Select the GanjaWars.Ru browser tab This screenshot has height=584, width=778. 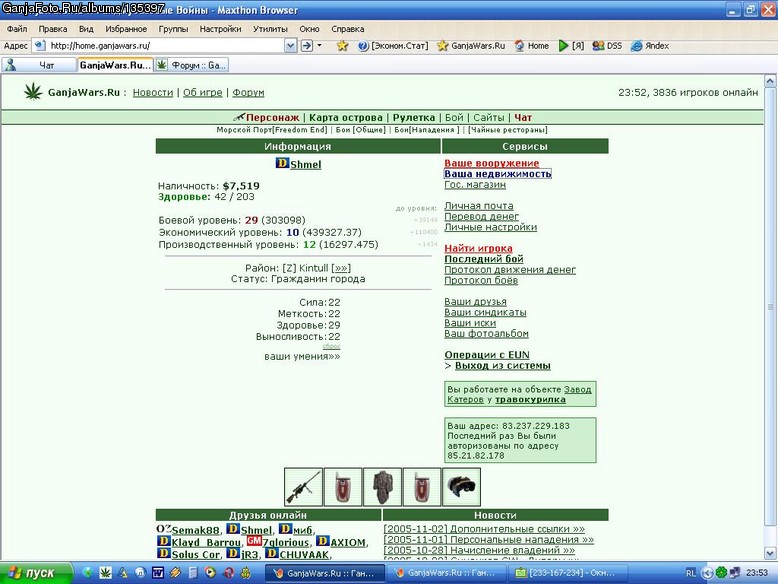pos(115,65)
